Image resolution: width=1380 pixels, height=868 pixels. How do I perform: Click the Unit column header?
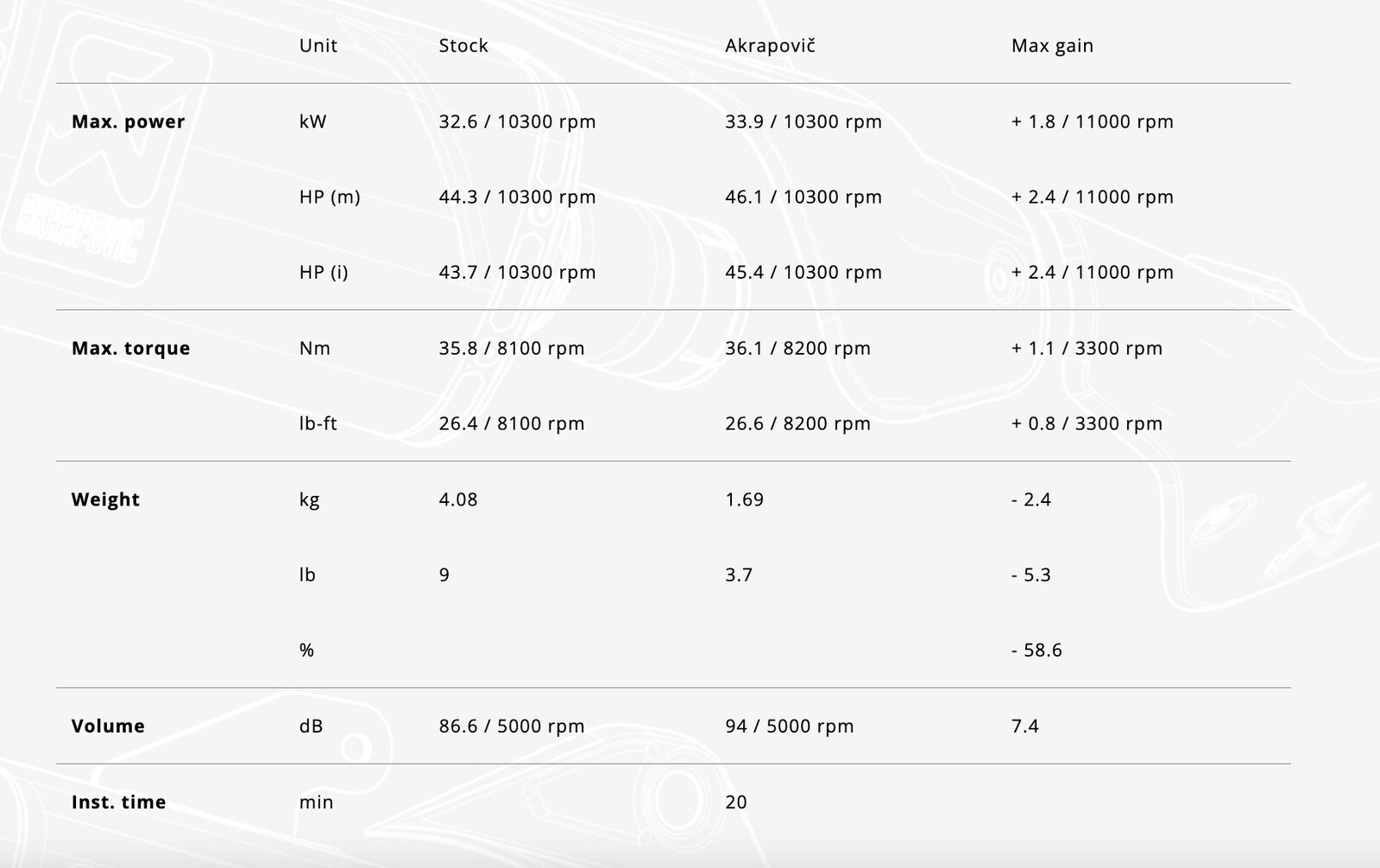pyautogui.click(x=318, y=46)
